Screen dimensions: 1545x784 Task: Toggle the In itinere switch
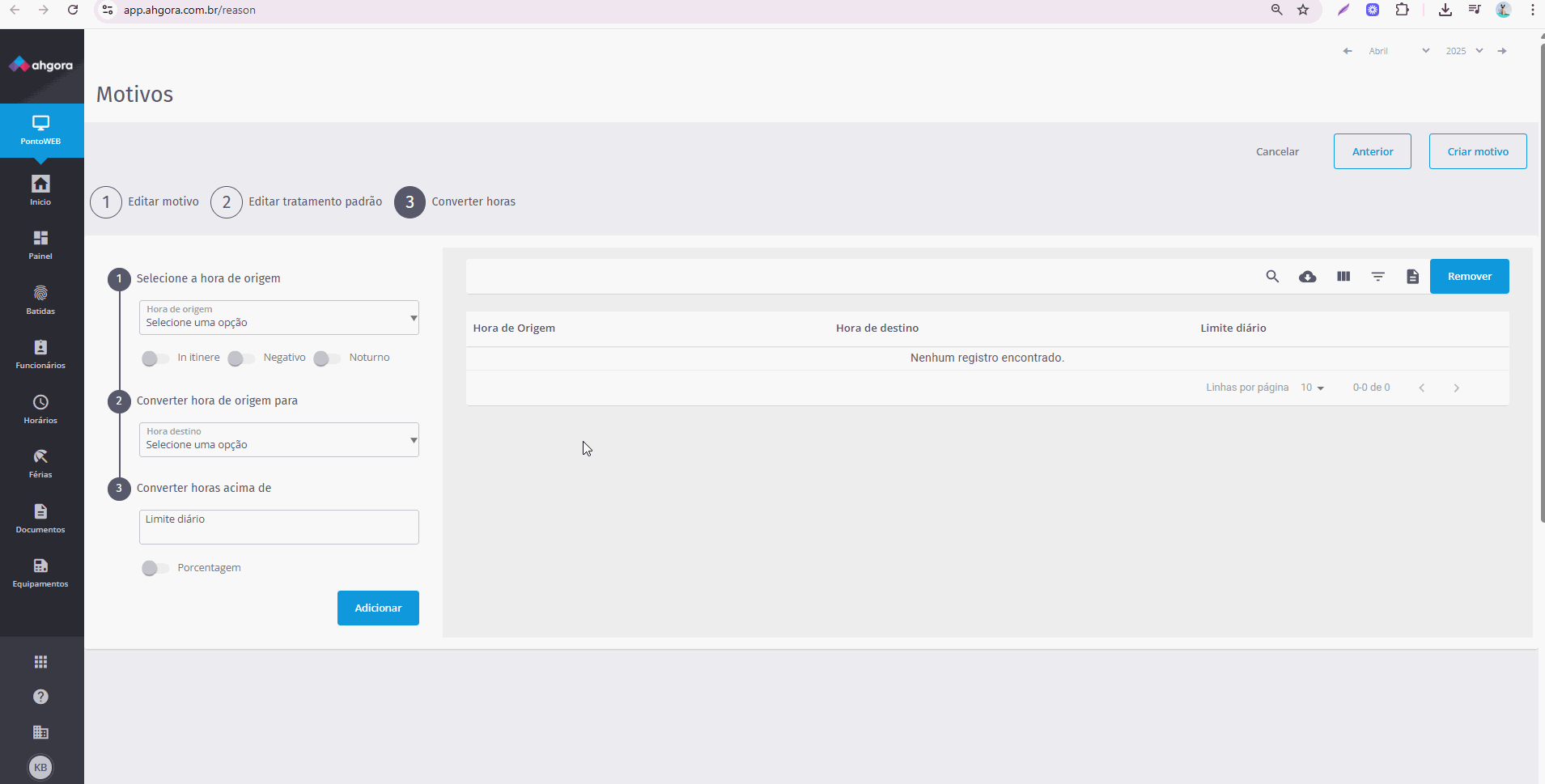(x=155, y=358)
